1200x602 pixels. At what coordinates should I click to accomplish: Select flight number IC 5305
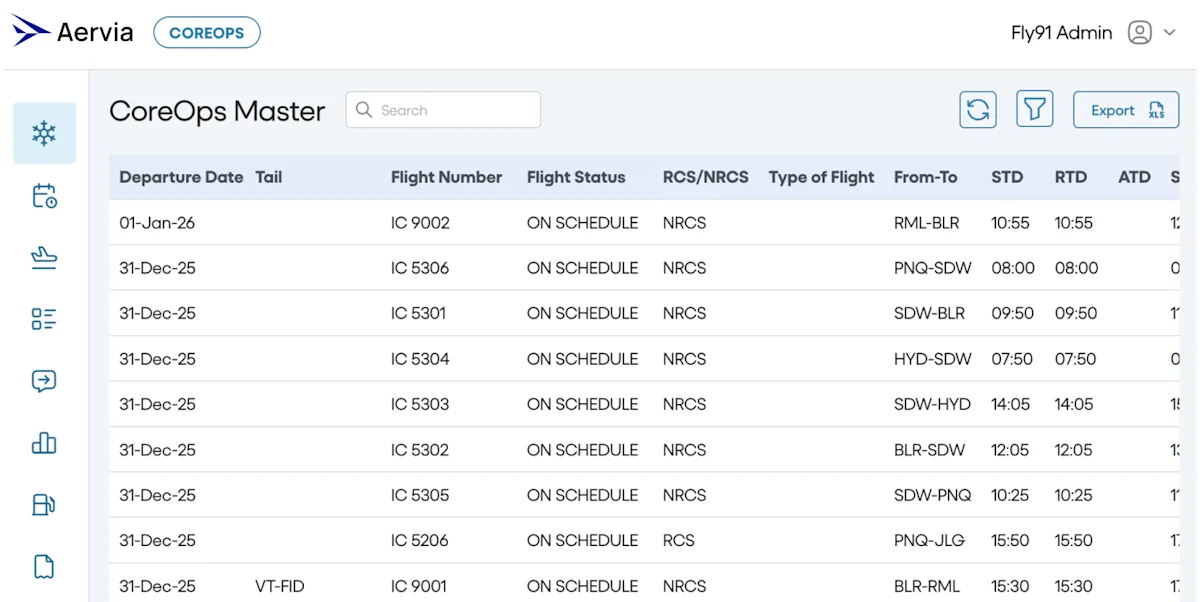pos(420,495)
